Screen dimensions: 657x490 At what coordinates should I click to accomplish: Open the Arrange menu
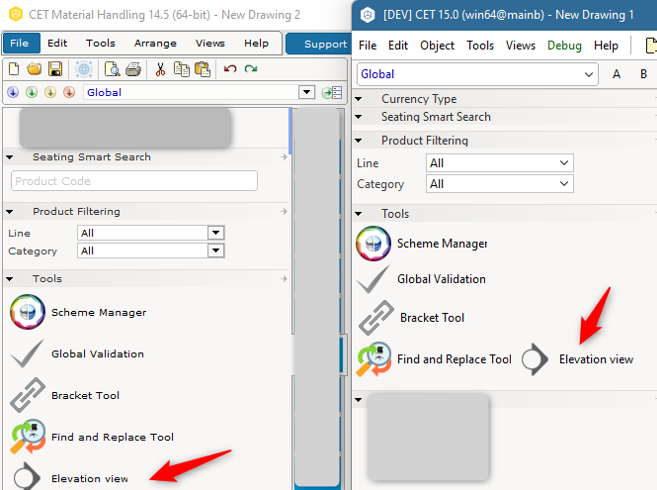(x=155, y=43)
